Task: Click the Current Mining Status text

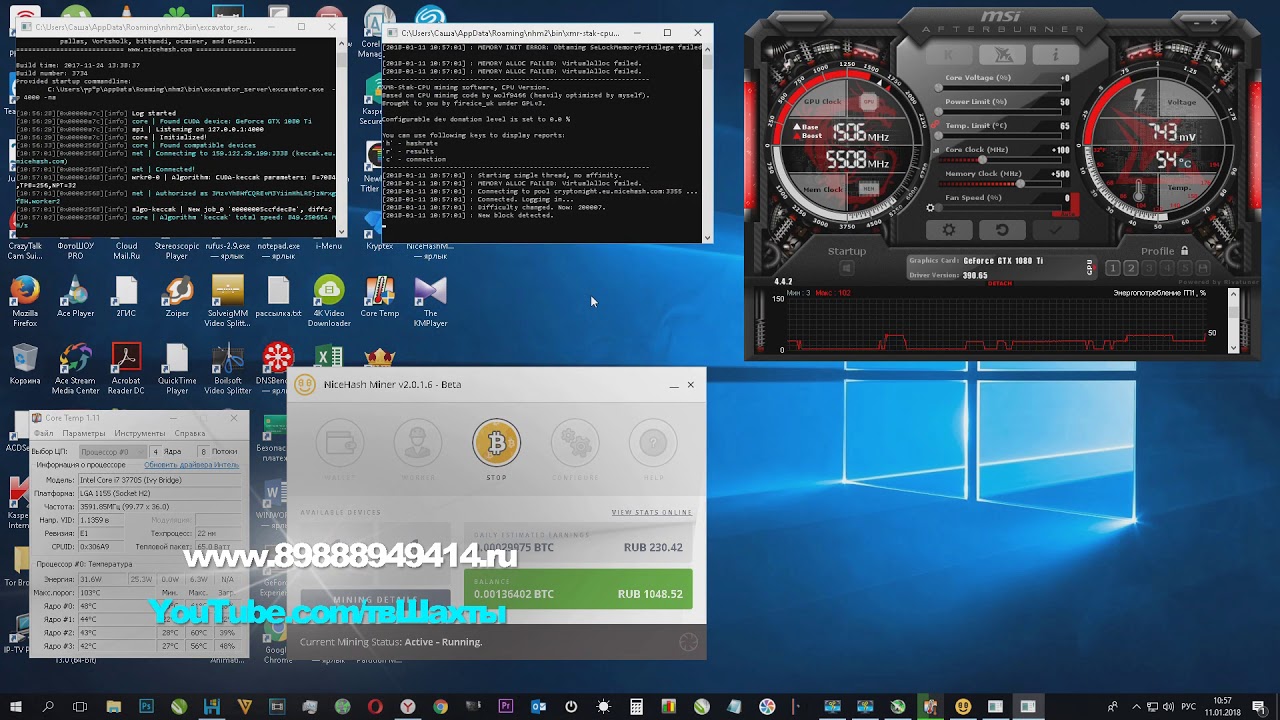Action: coord(391,642)
